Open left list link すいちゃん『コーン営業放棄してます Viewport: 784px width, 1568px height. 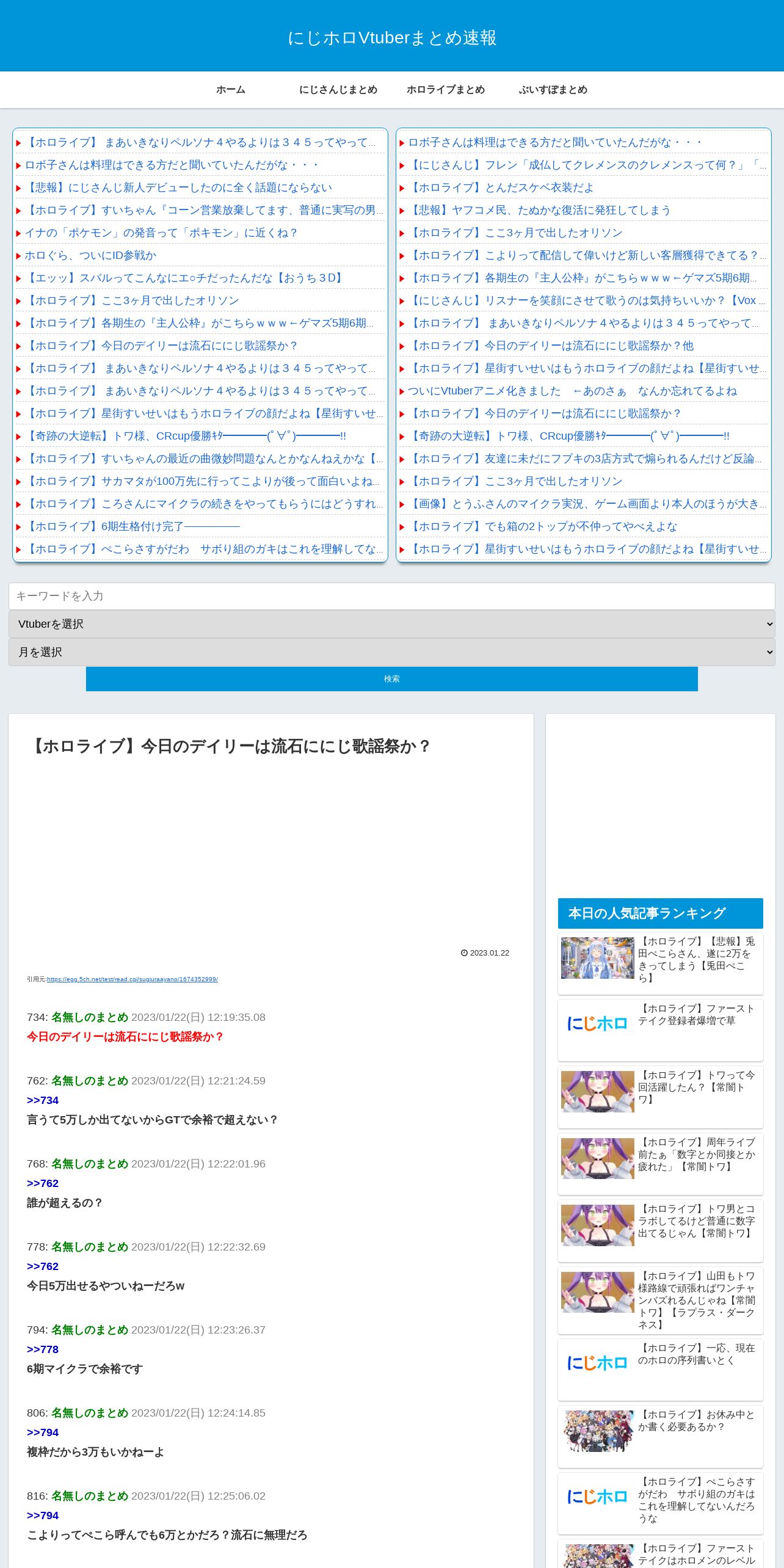pyautogui.click(x=204, y=210)
